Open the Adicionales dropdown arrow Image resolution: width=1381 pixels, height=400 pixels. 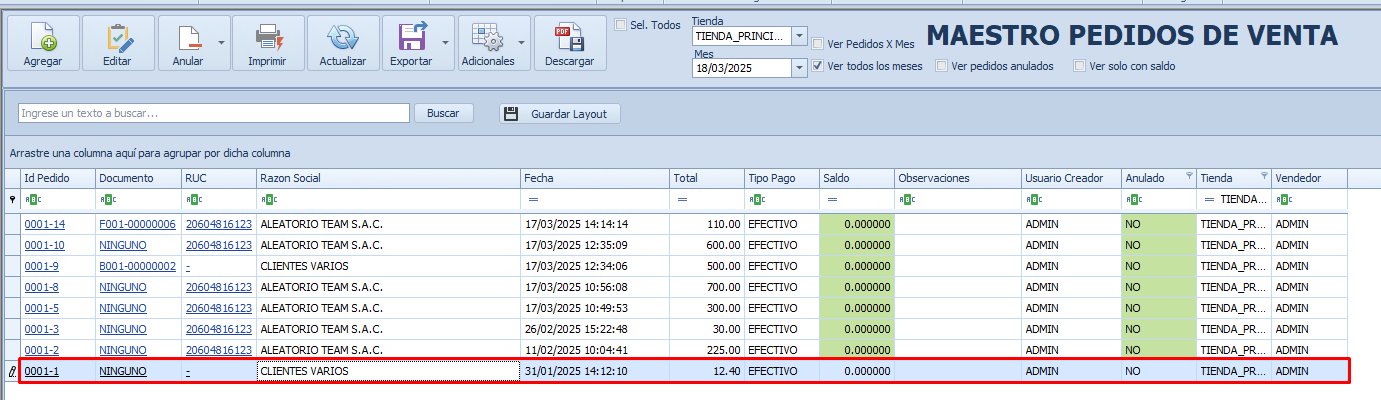point(523,44)
